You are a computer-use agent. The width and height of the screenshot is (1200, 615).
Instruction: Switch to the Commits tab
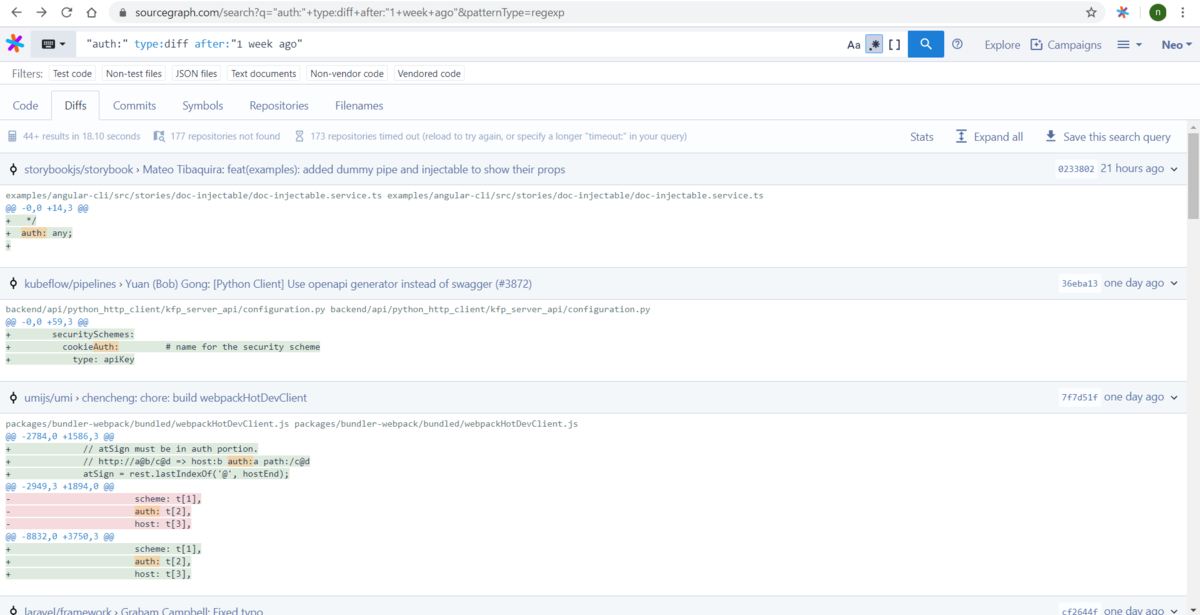134,105
